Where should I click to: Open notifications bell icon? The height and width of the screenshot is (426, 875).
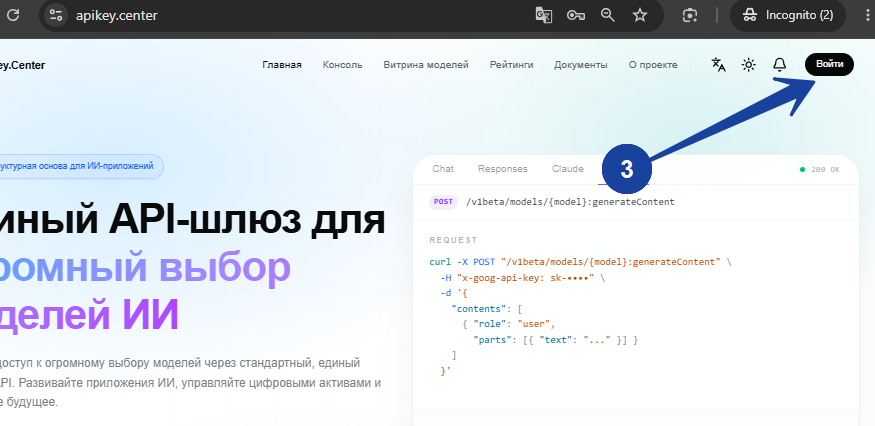[779, 65]
